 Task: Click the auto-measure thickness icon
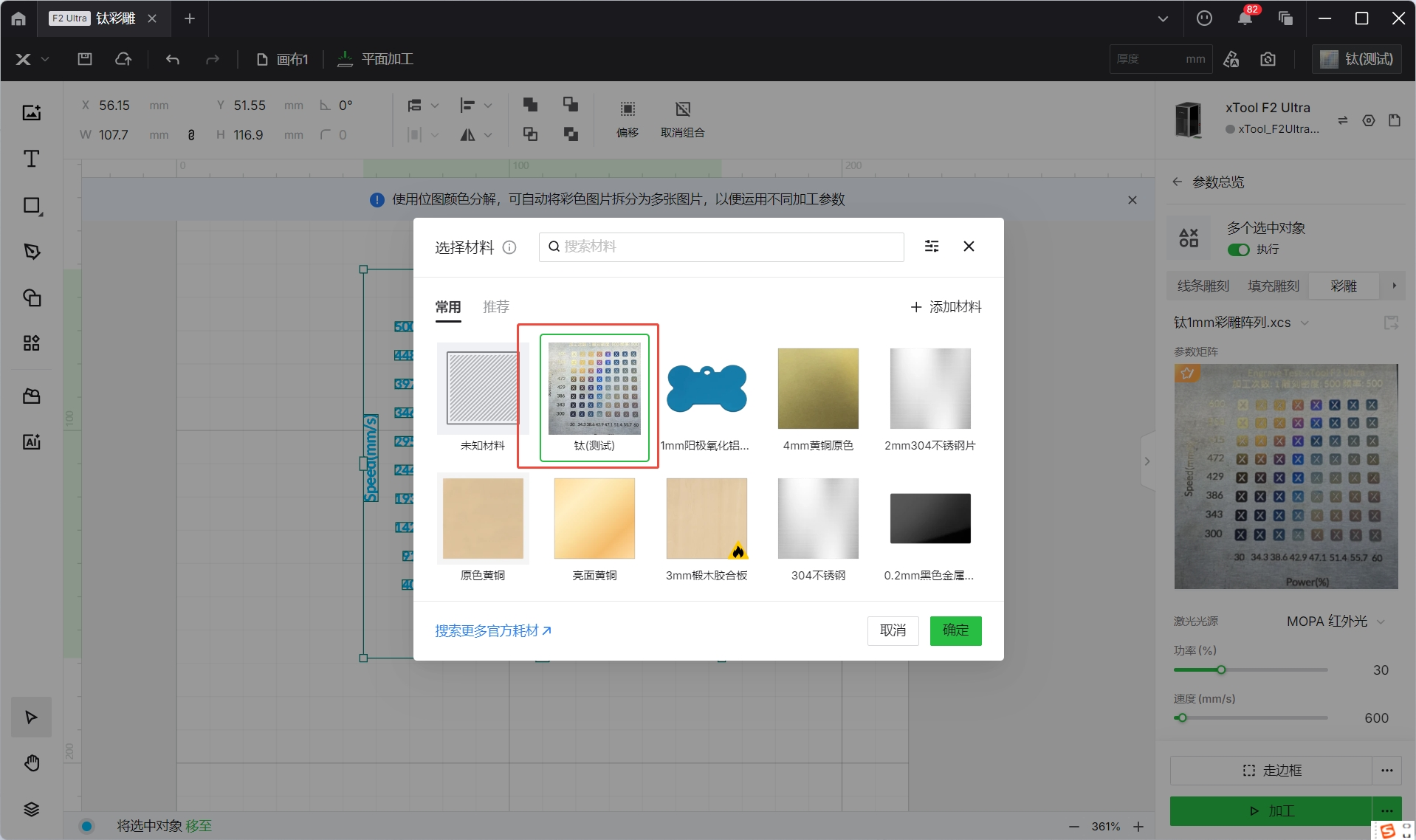[1231, 59]
